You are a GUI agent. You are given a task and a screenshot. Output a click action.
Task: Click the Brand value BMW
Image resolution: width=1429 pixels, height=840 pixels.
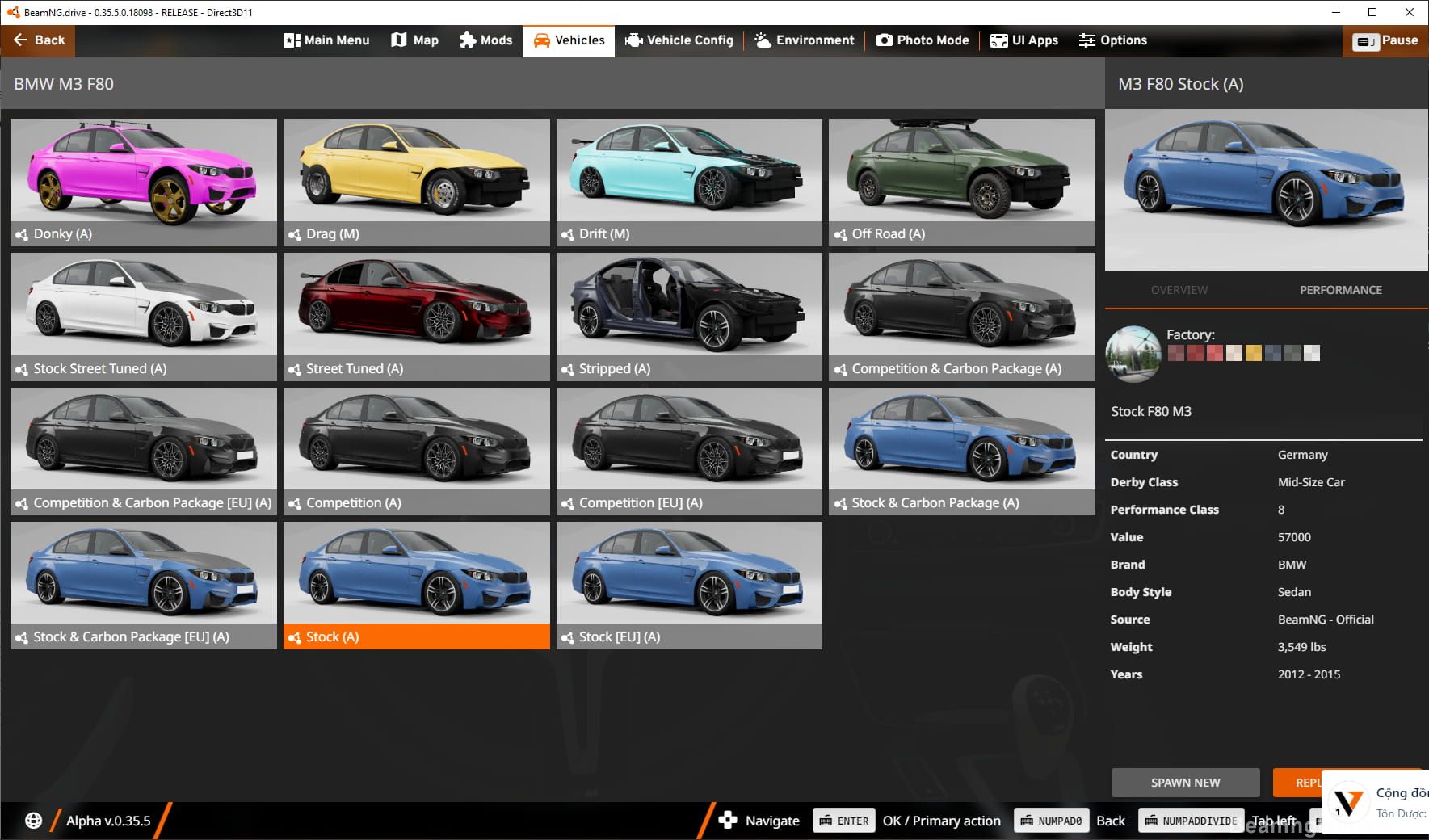pyautogui.click(x=1292, y=565)
